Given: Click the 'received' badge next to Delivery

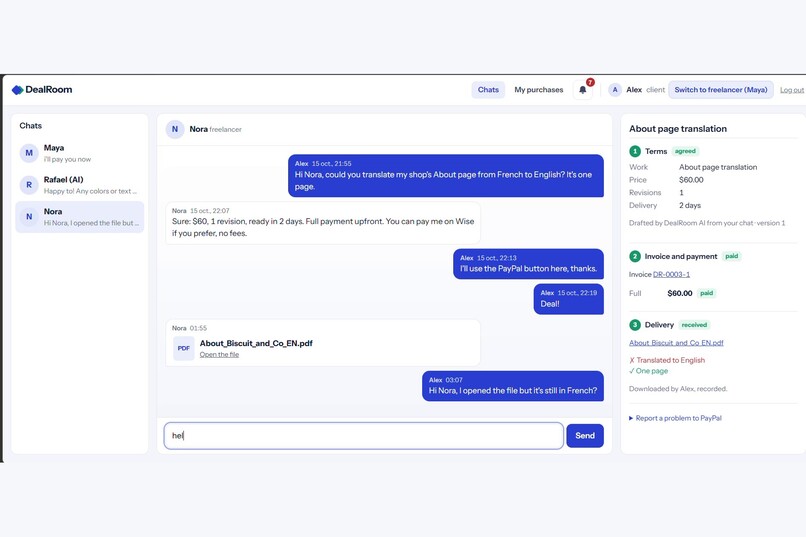Looking at the screenshot, I should (694, 325).
